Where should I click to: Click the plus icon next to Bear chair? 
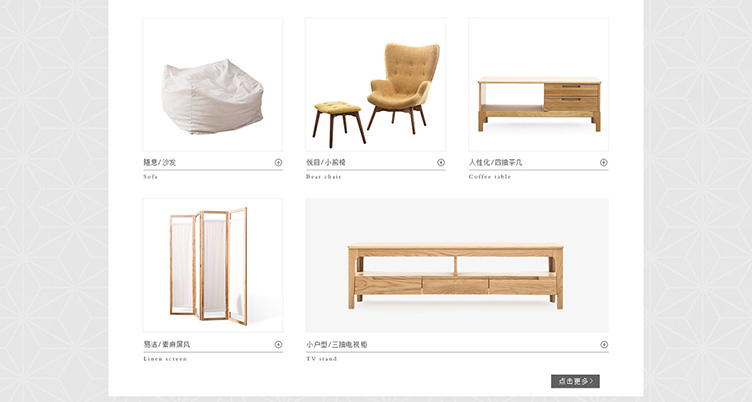click(441, 163)
